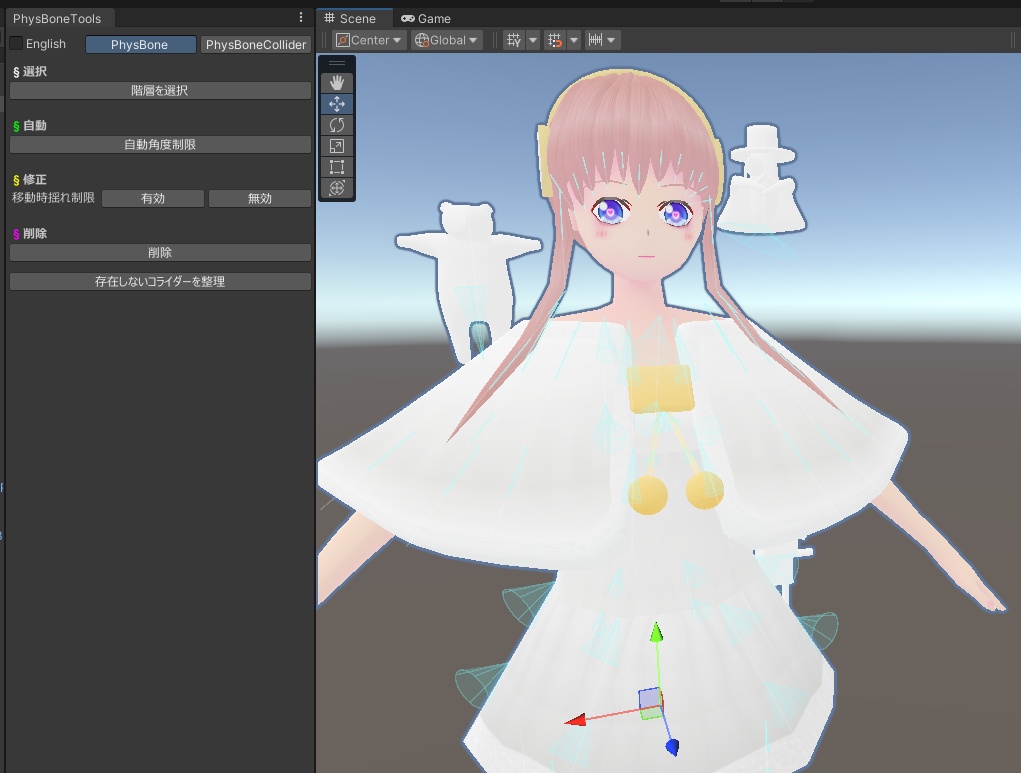Open the Center pivot dropdown
The width and height of the screenshot is (1021, 773).
[369, 40]
